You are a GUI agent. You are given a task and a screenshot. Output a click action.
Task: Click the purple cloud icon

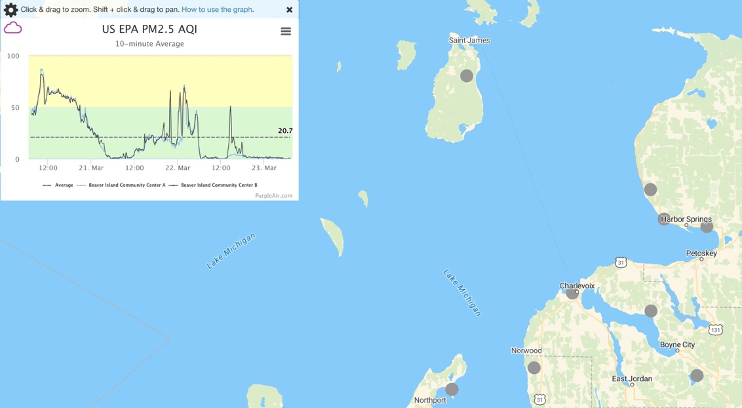pos(13,29)
